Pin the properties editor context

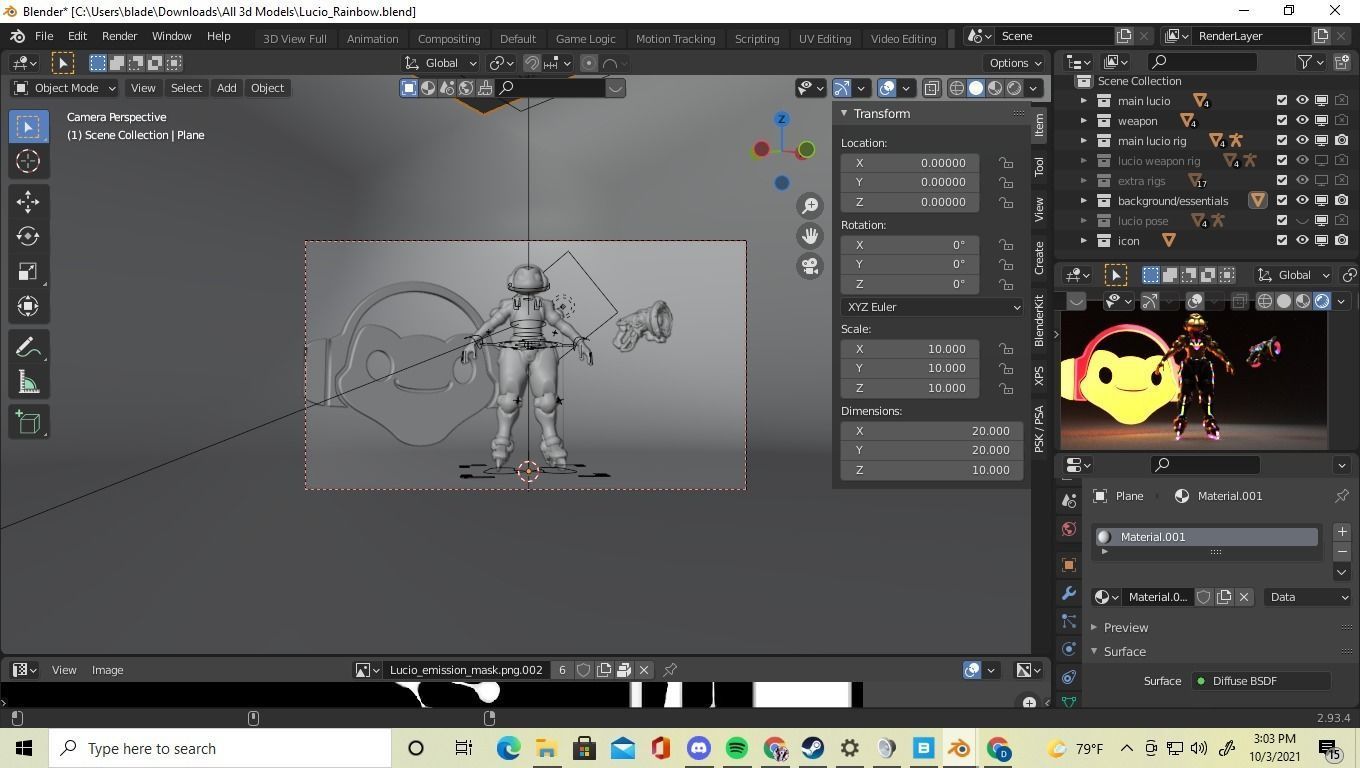(1342, 496)
